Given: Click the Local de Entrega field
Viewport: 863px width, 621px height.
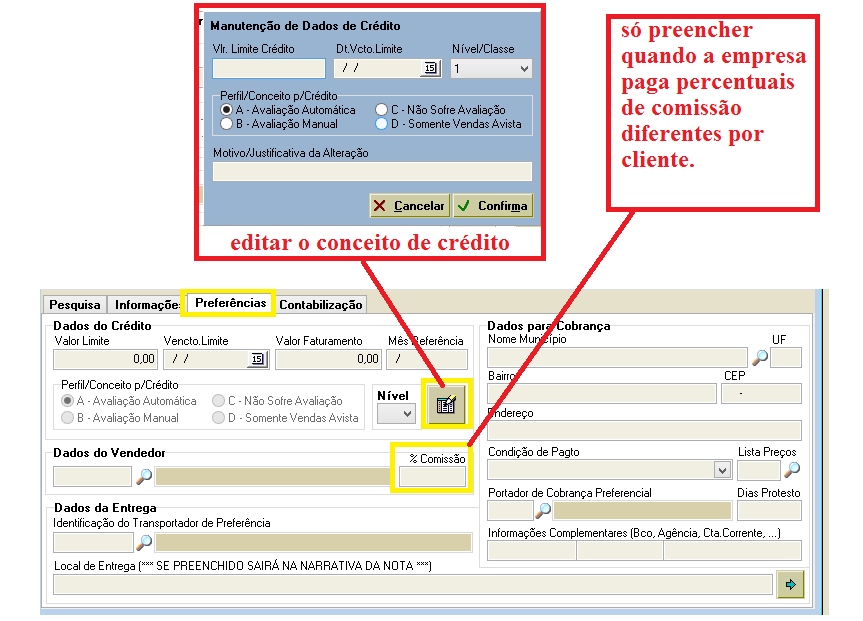Looking at the screenshot, I should [x=413, y=584].
